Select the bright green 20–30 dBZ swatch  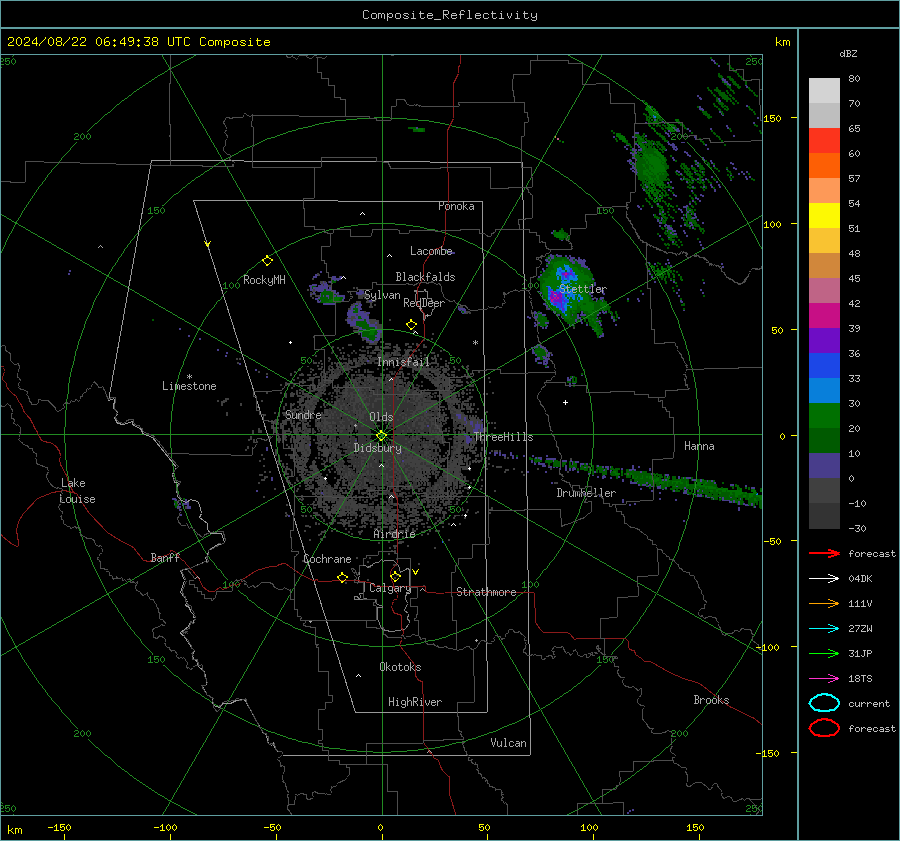coord(824,415)
